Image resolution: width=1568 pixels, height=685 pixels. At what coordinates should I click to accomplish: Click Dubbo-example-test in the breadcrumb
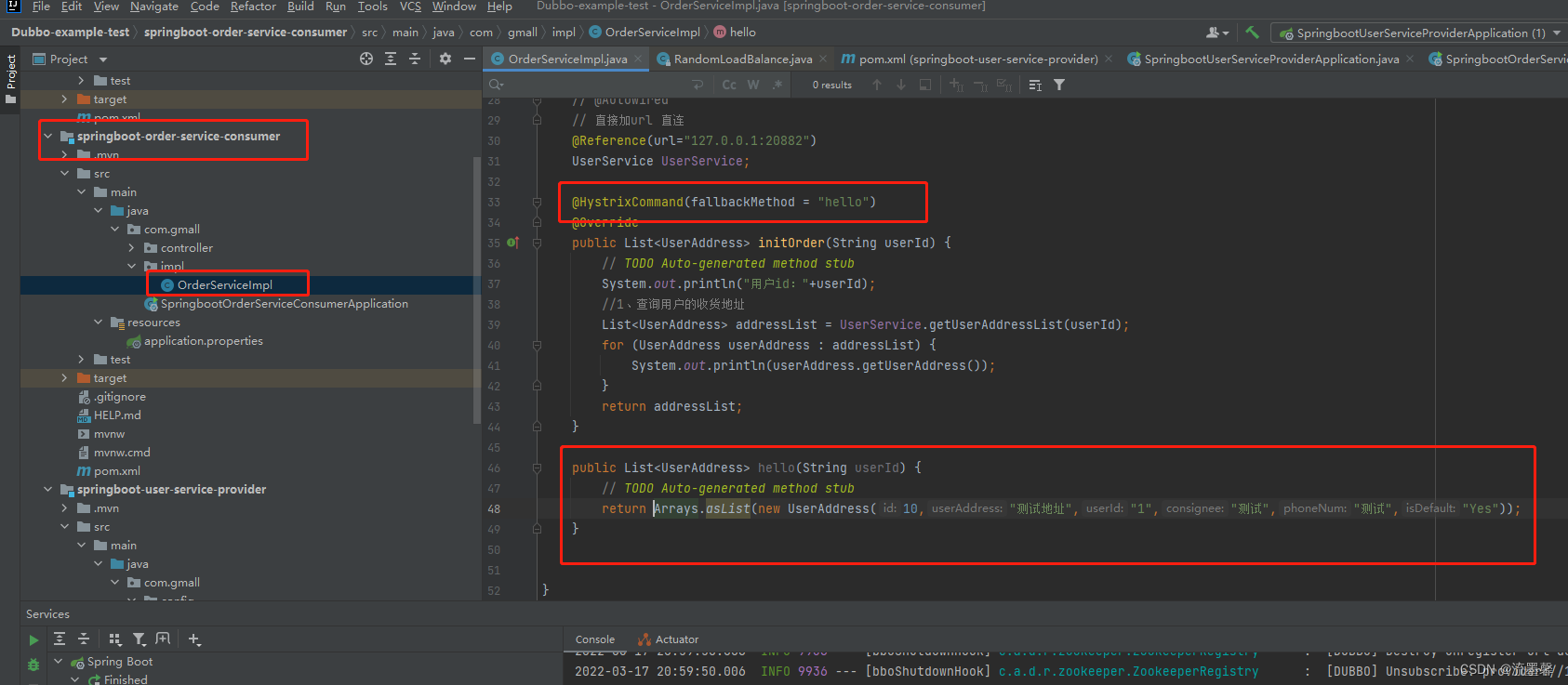coord(71,32)
